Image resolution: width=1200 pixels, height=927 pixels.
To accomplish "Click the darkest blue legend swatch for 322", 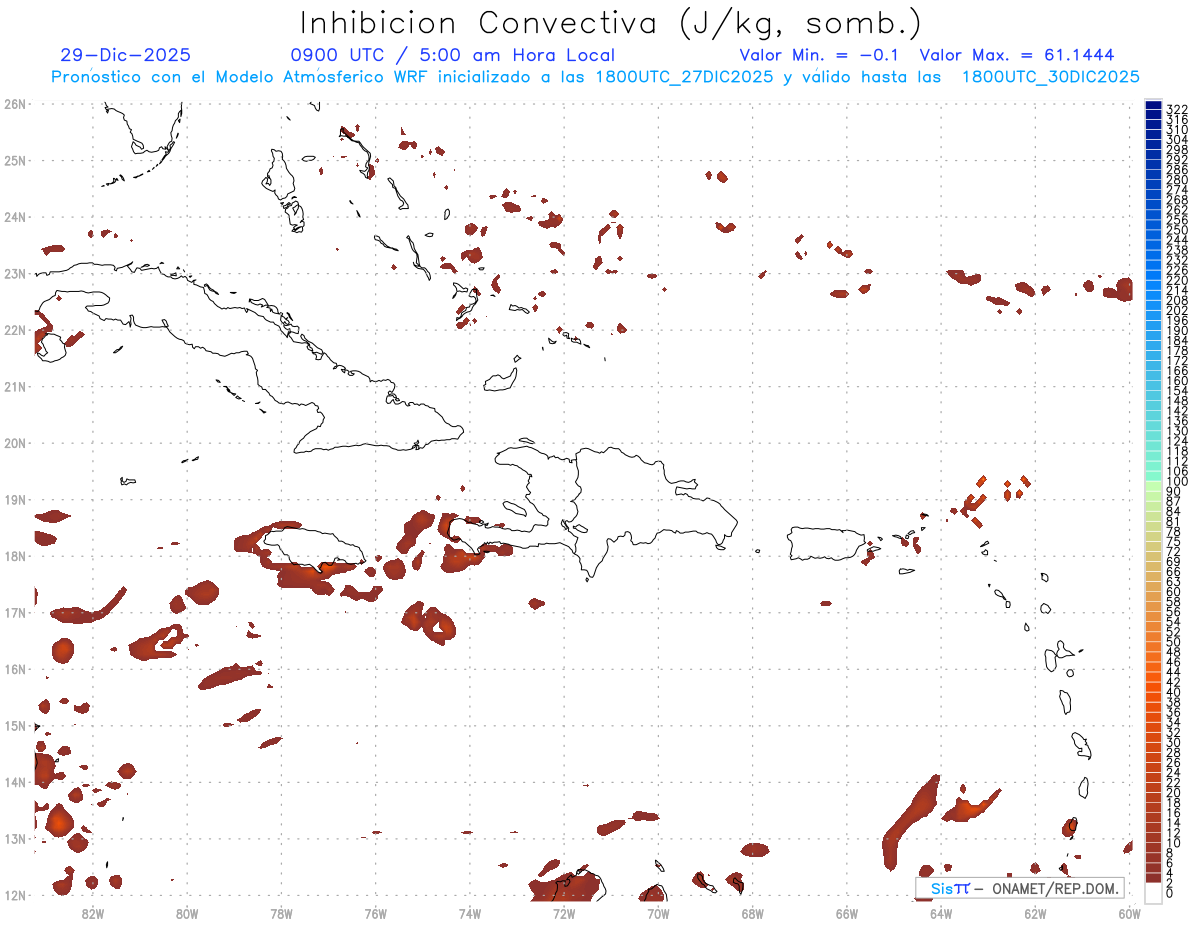I will pyautogui.click(x=1153, y=105).
